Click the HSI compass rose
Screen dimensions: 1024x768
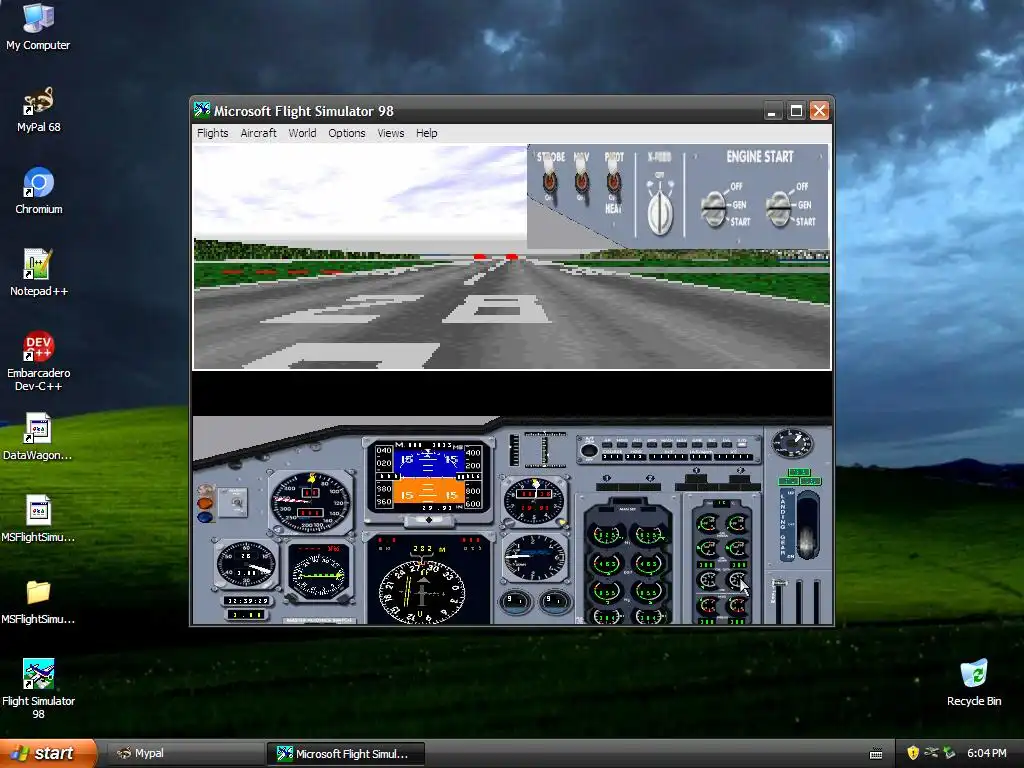click(422, 592)
